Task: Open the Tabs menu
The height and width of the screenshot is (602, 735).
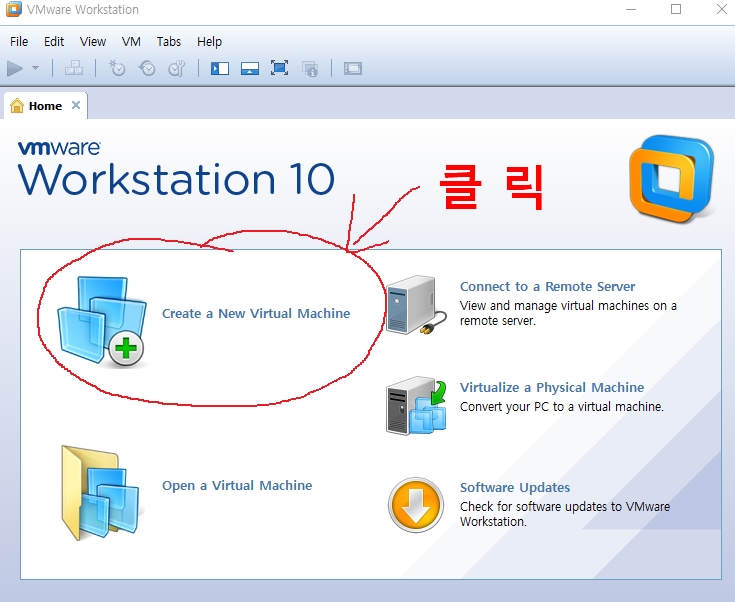Action: 169,42
